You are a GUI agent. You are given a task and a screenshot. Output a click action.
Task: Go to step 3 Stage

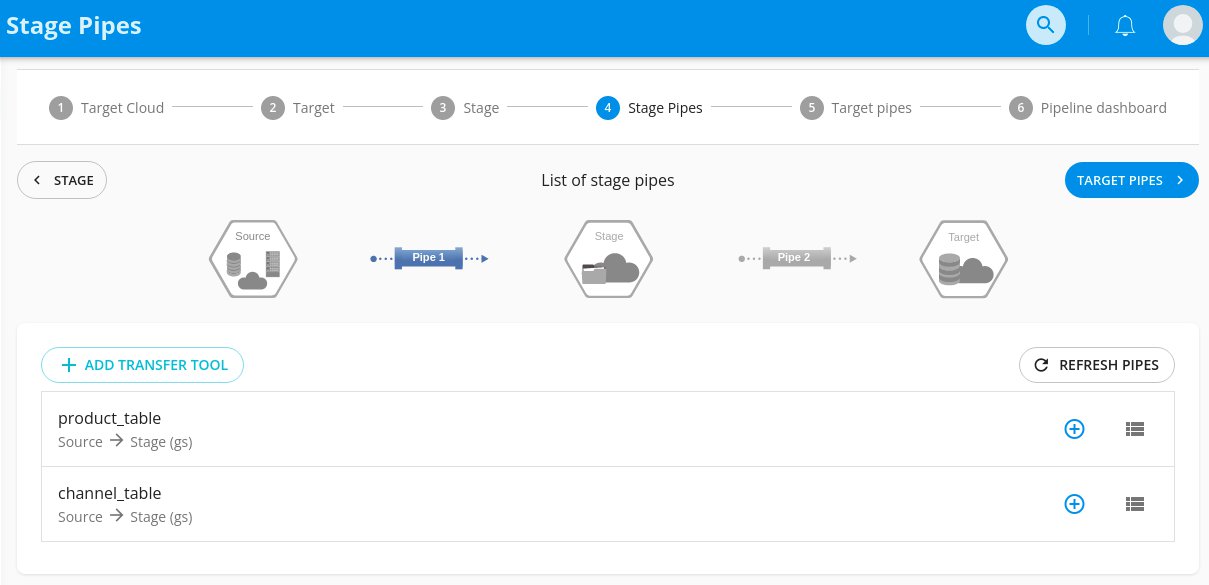point(465,108)
